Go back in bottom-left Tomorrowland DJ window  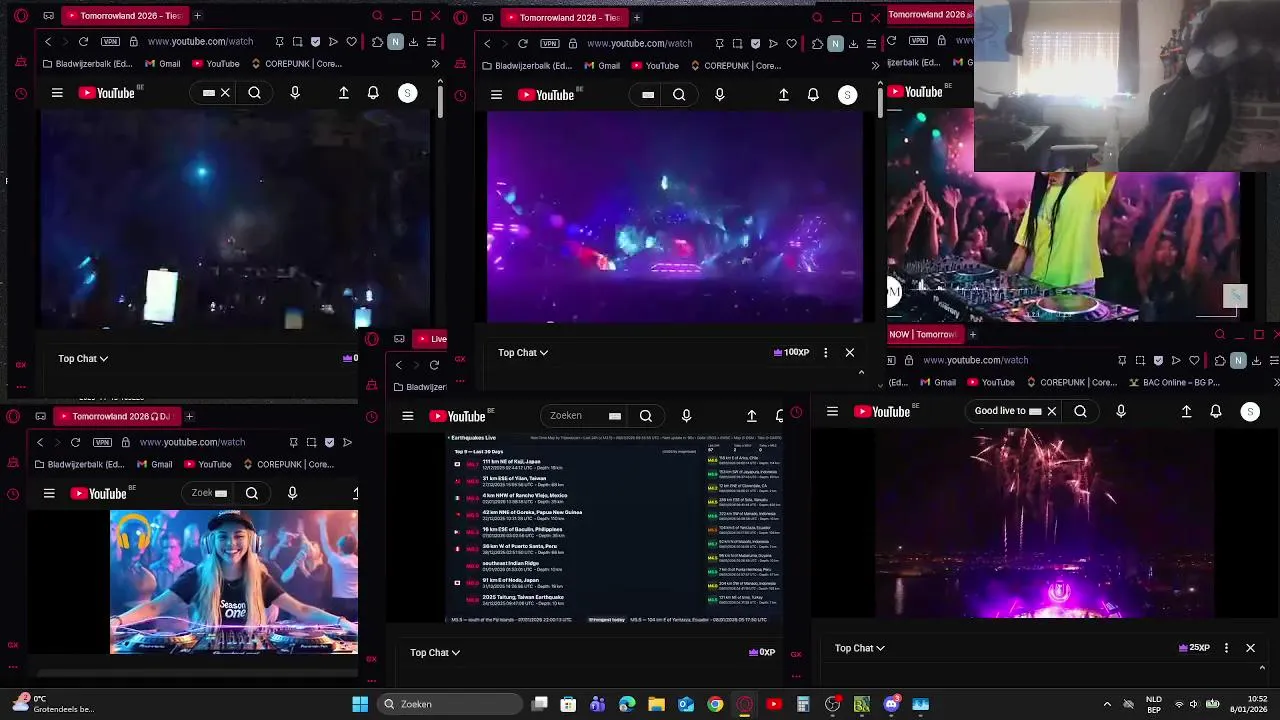[40, 442]
